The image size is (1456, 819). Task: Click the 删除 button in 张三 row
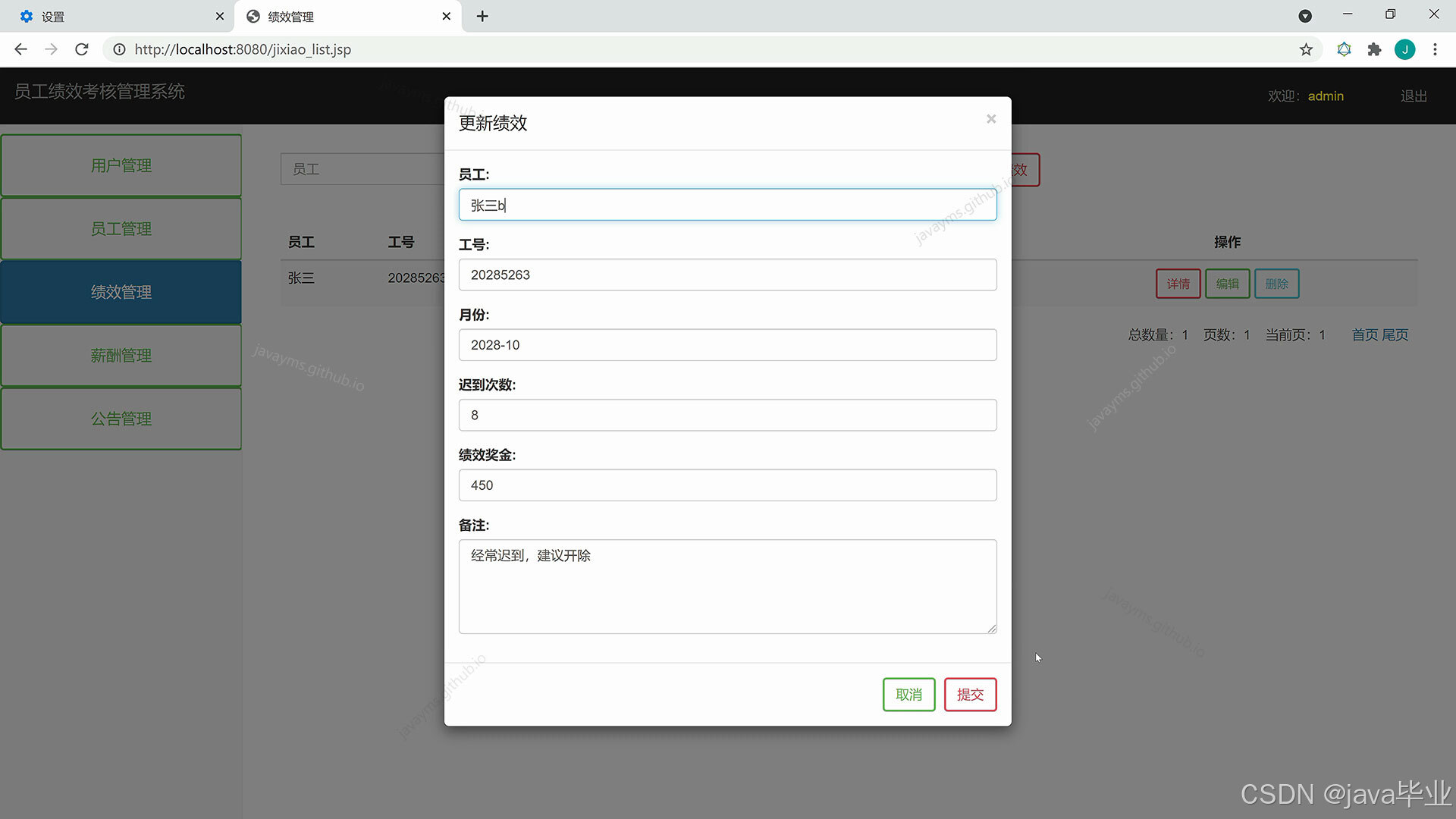1276,284
